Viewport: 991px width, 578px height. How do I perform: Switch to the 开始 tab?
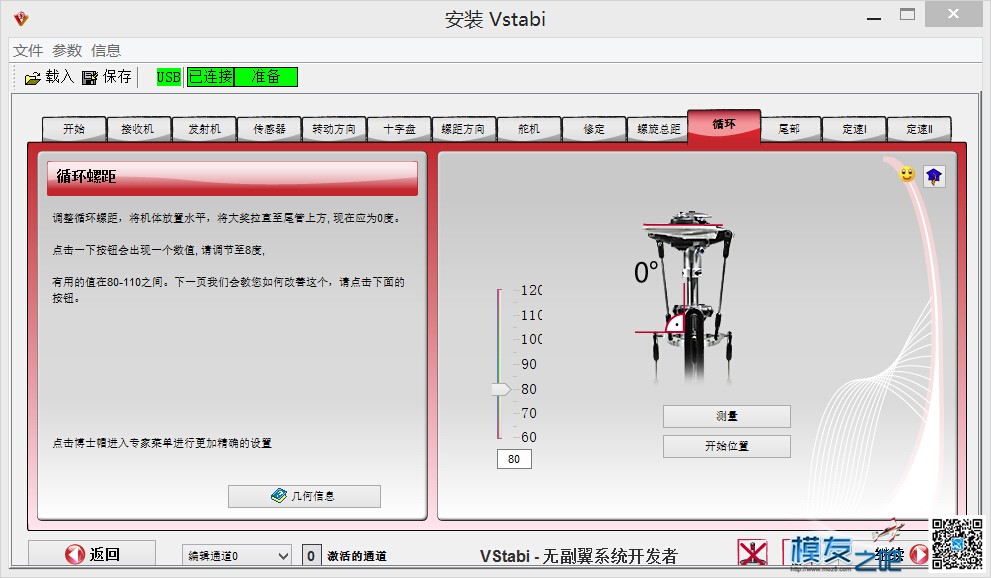[74, 129]
